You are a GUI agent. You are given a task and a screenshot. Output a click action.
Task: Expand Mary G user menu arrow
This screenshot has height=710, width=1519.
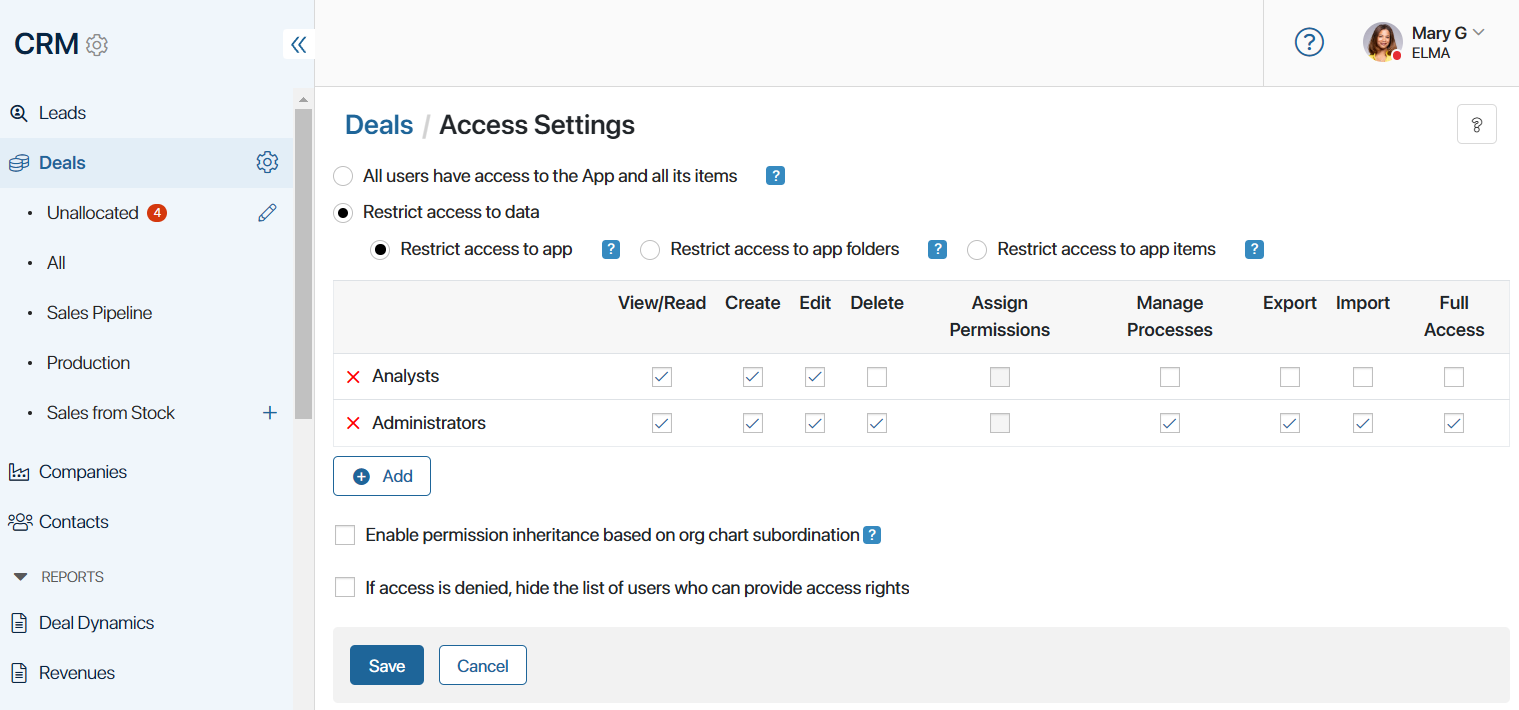tap(1479, 32)
